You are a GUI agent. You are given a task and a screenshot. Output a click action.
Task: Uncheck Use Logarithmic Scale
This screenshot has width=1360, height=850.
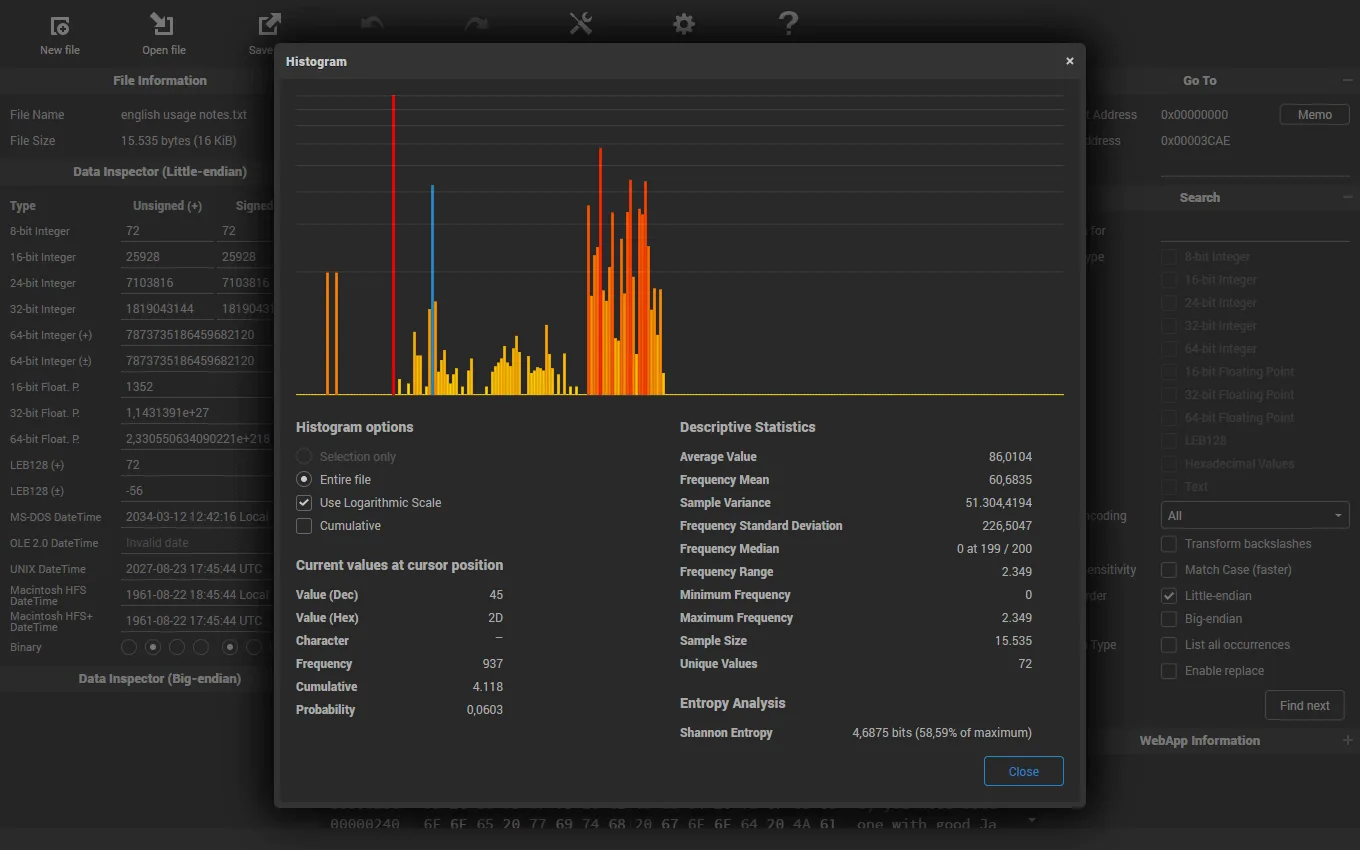[304, 503]
